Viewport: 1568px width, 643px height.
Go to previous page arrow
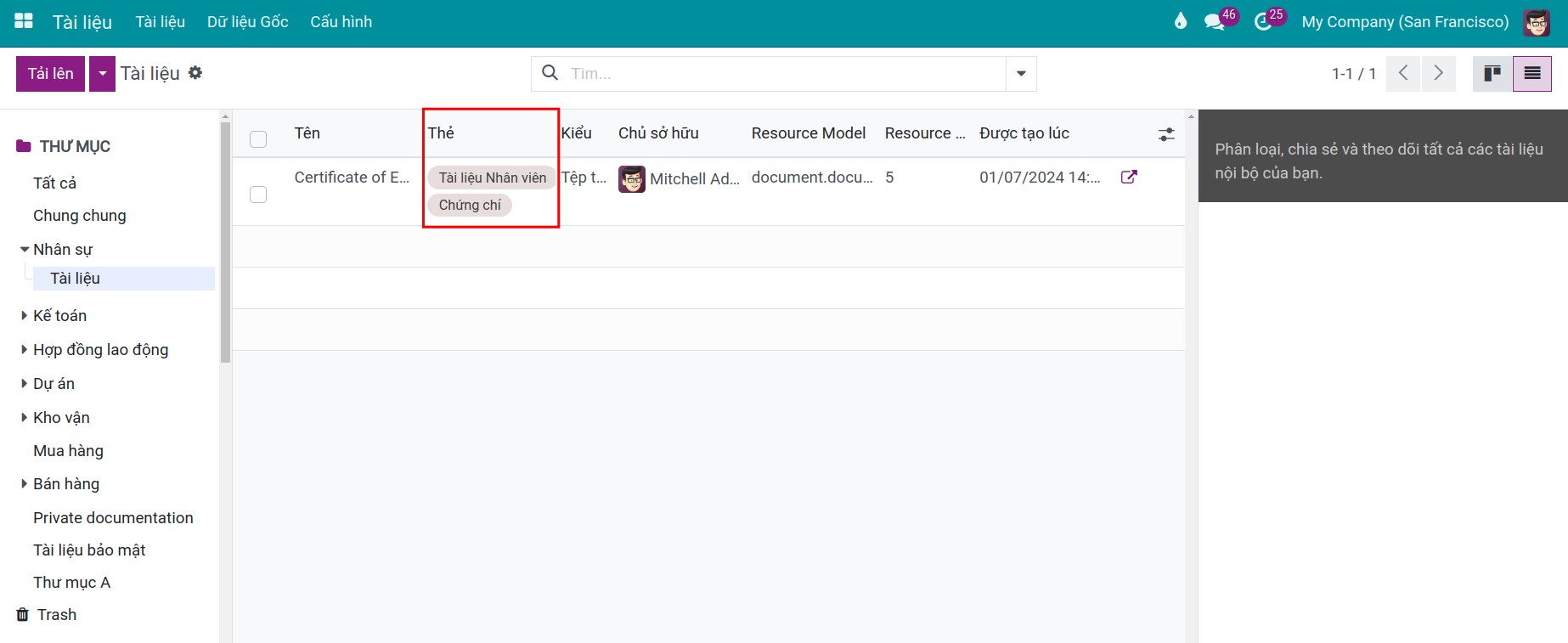click(1403, 74)
